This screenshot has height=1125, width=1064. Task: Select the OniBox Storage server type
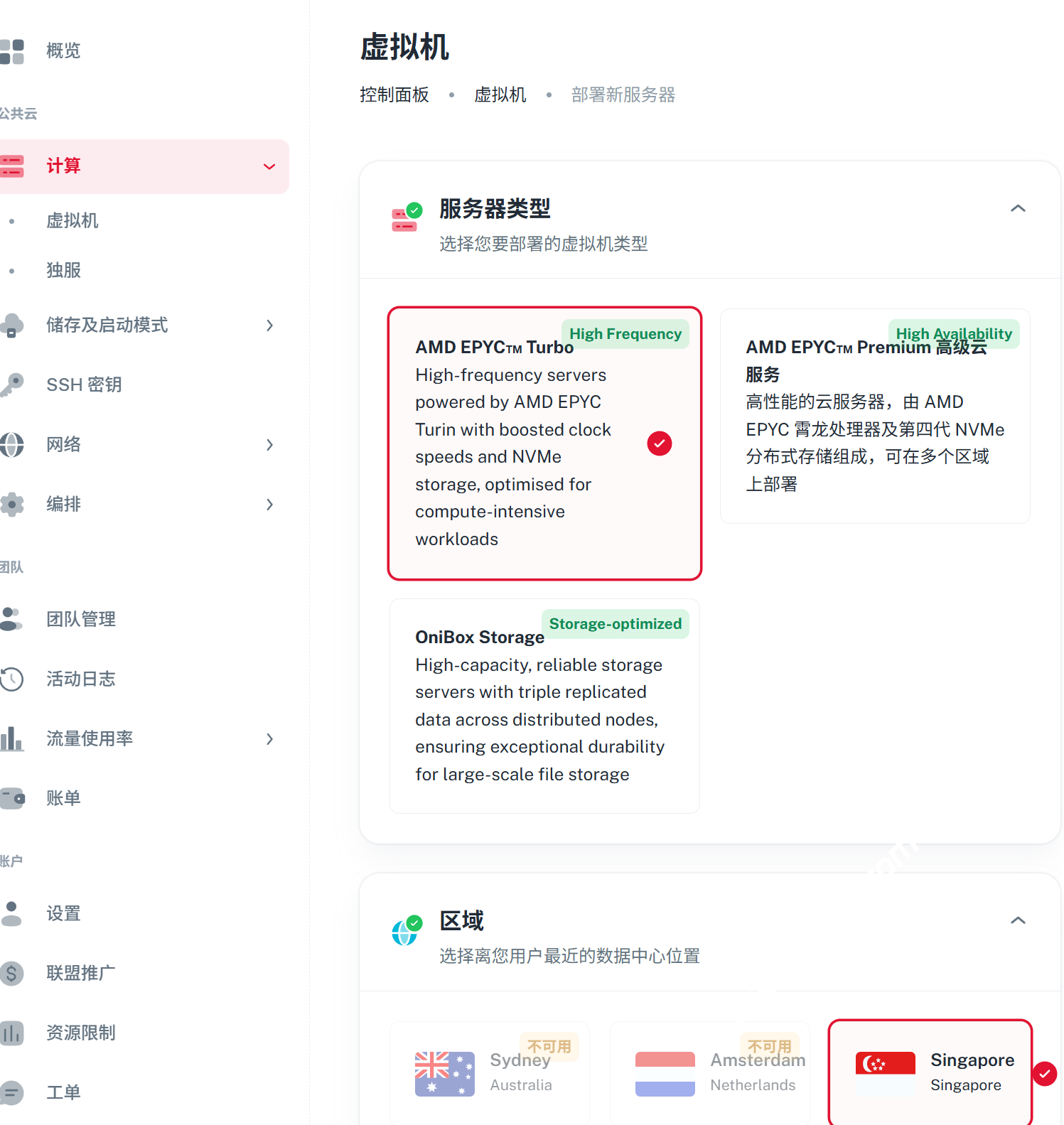point(544,706)
